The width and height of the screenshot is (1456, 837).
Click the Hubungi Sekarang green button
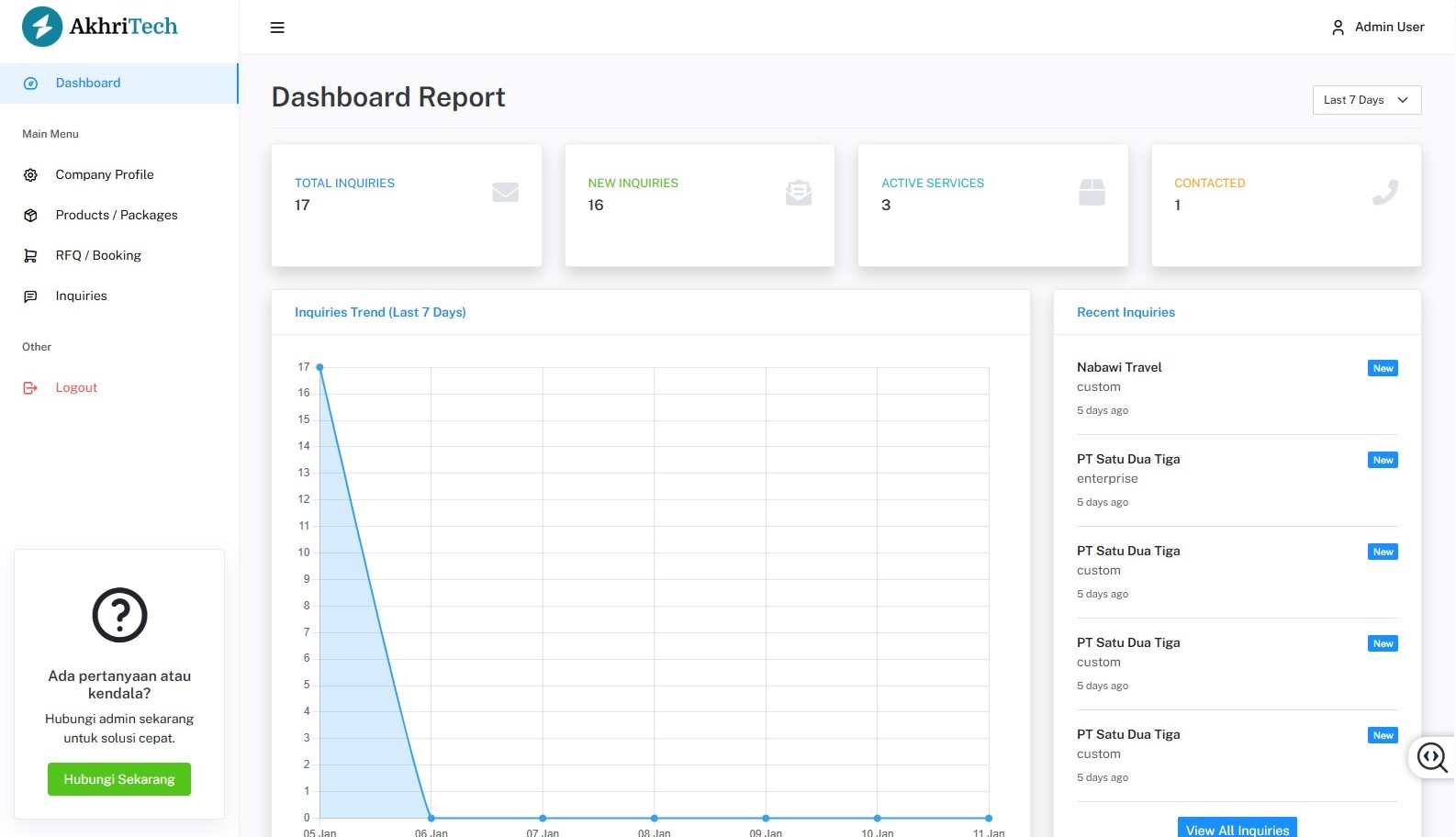pos(119,779)
